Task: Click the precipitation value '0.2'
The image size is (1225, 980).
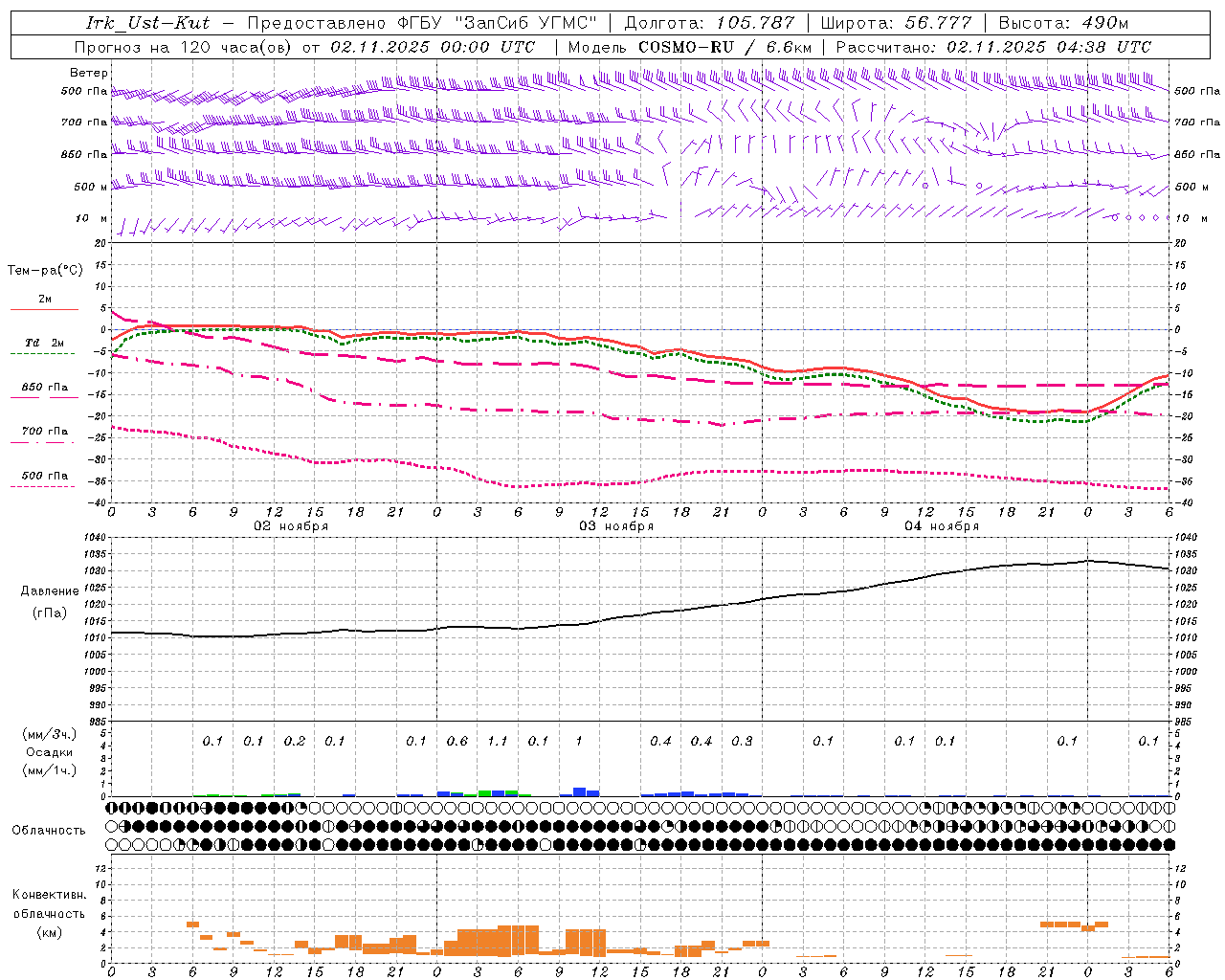Action: pos(295,742)
